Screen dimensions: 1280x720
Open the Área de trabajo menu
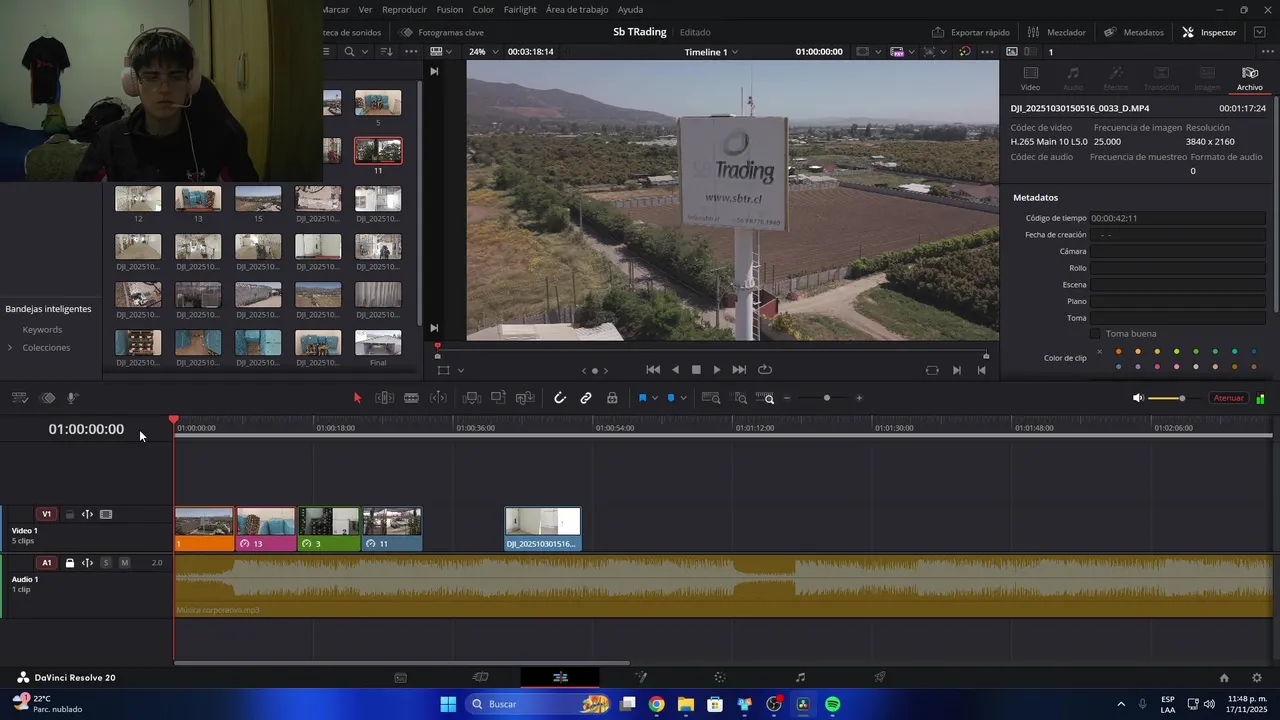(577, 9)
